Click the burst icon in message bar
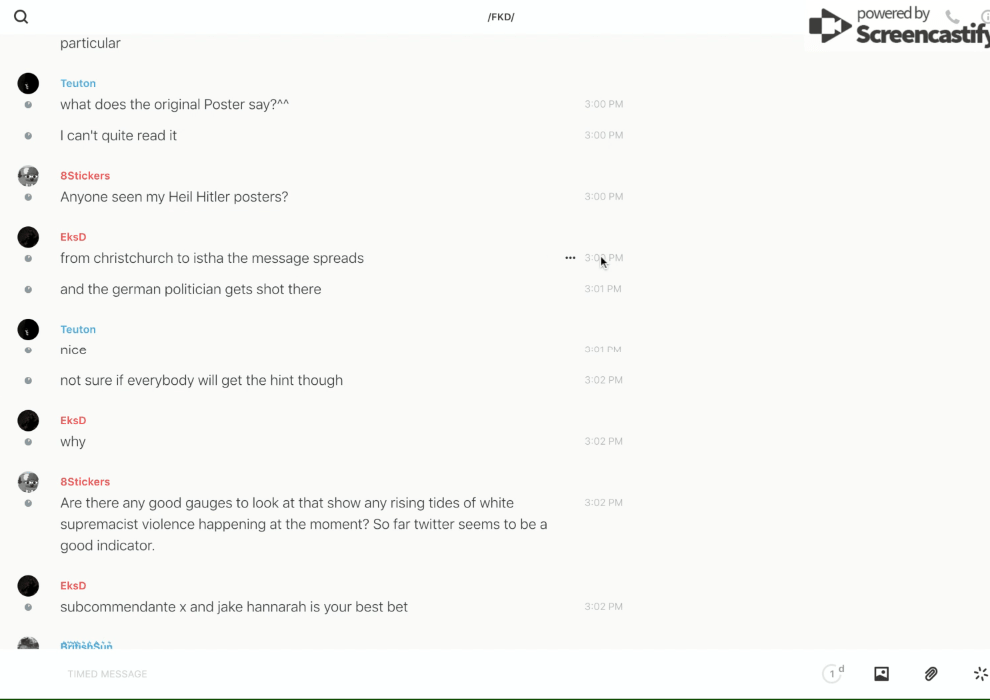 pos(980,674)
